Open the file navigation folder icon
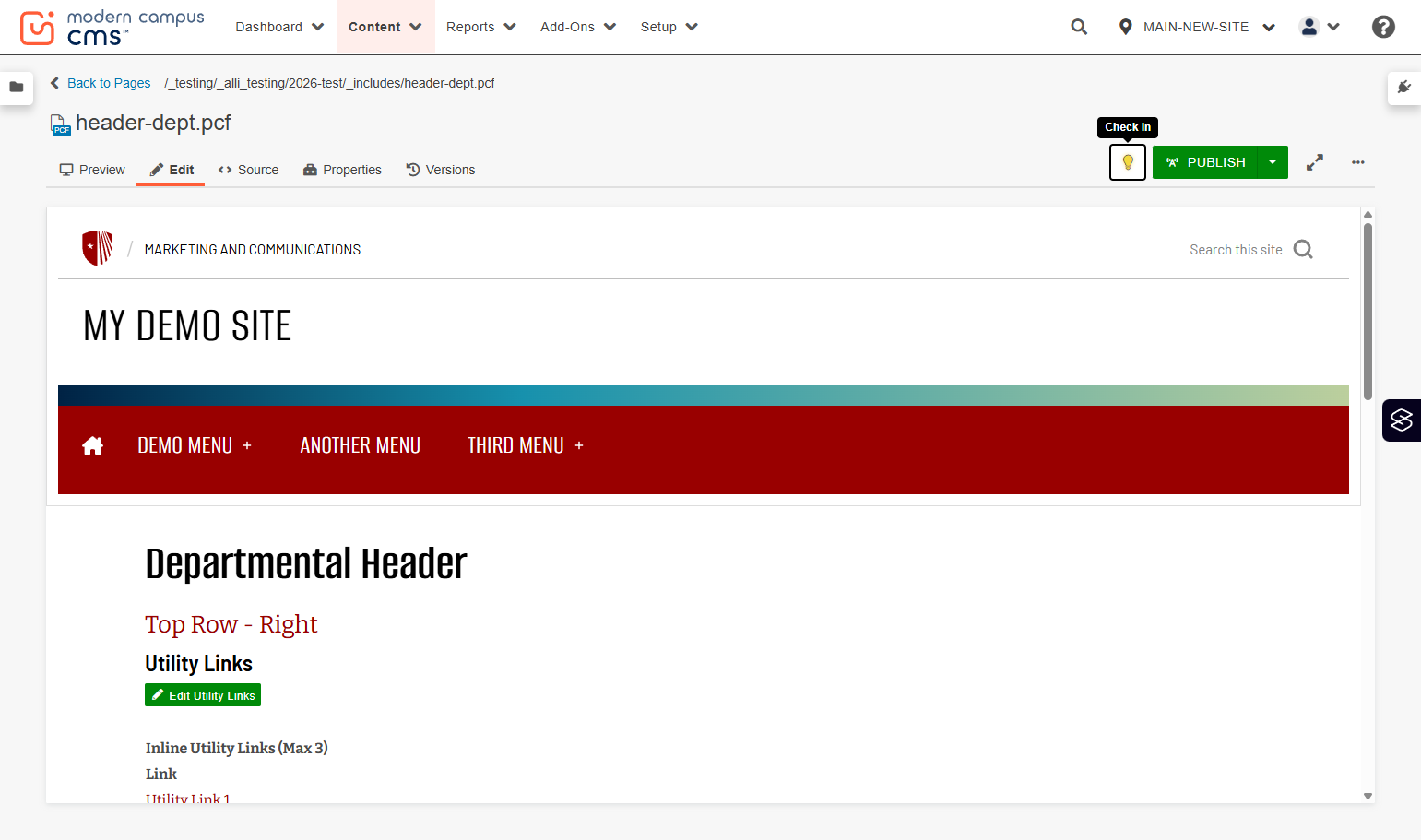 tap(17, 88)
